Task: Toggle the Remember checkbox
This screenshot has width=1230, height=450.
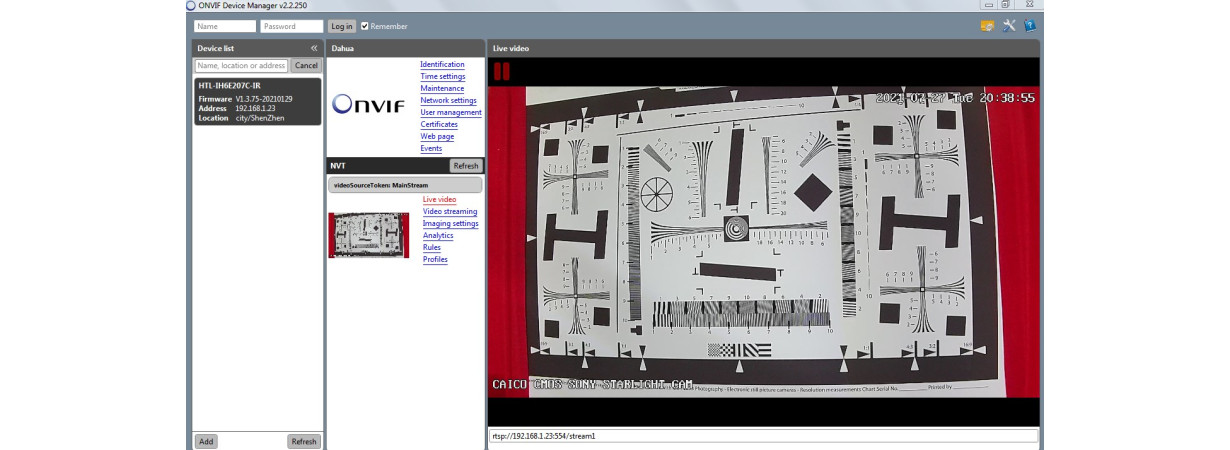Action: pyautogui.click(x=365, y=26)
